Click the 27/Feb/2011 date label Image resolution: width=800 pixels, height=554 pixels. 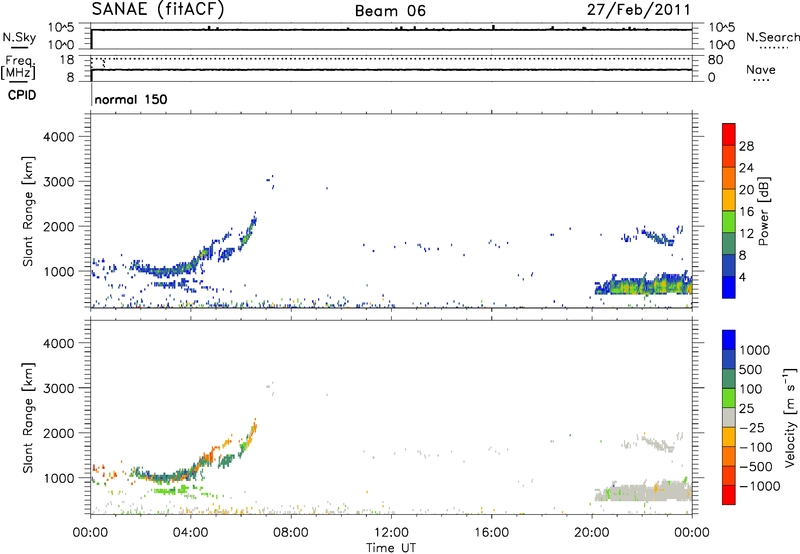pyautogui.click(x=638, y=10)
